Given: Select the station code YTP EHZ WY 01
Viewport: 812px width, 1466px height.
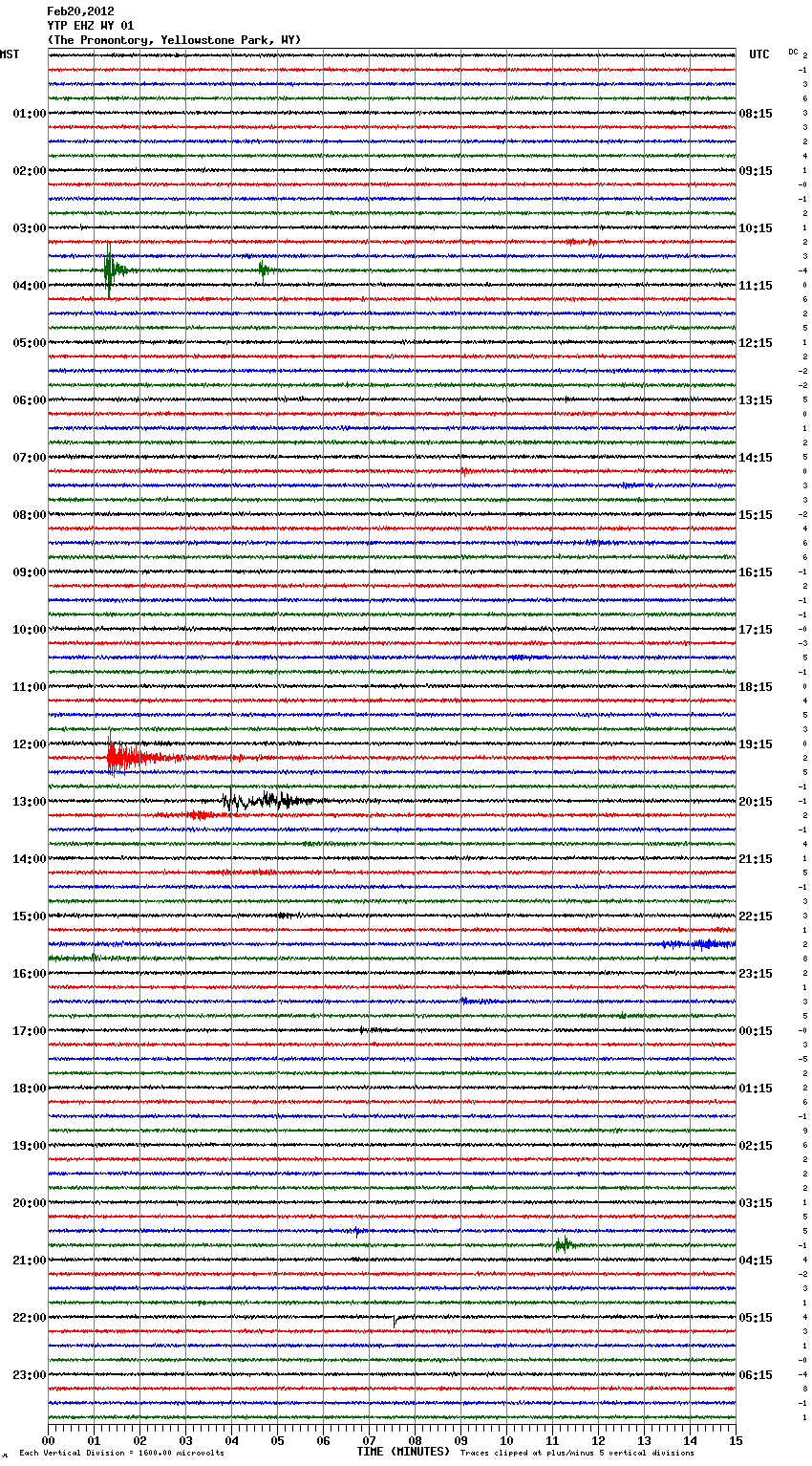Looking at the screenshot, I should click(x=91, y=26).
